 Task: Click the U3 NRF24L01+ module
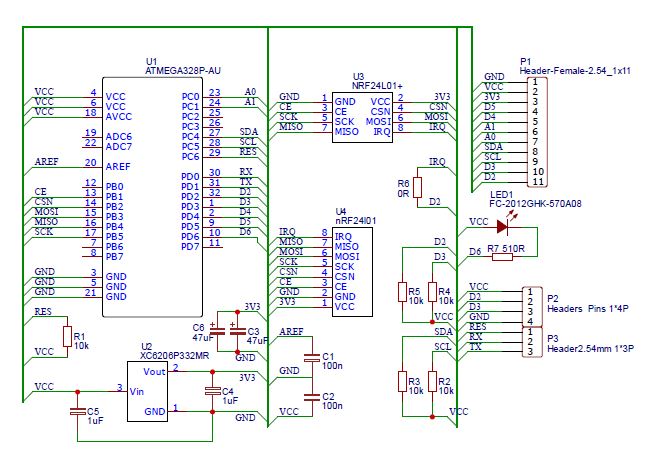[x=363, y=115]
